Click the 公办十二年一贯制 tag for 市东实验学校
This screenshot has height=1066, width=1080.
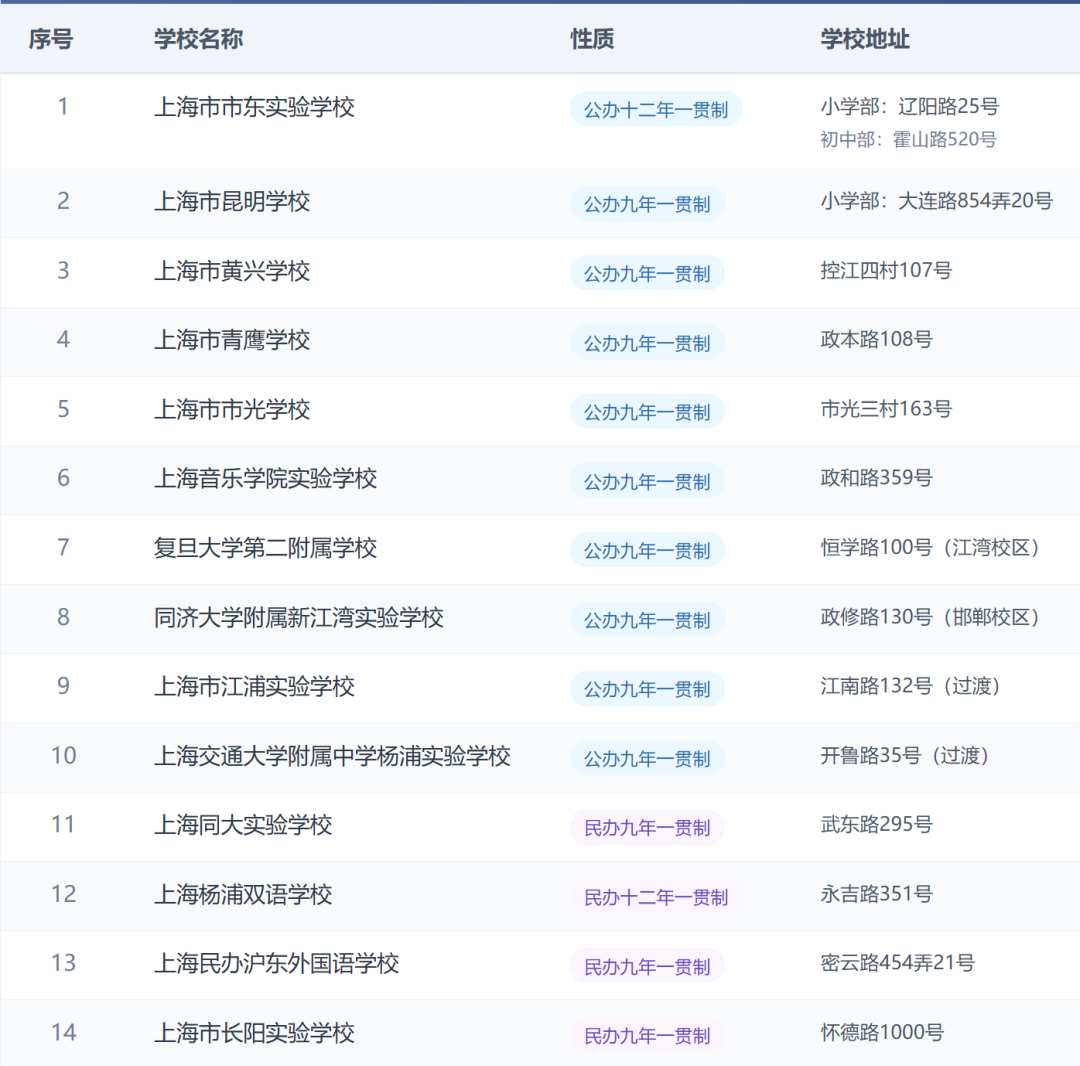tap(656, 109)
